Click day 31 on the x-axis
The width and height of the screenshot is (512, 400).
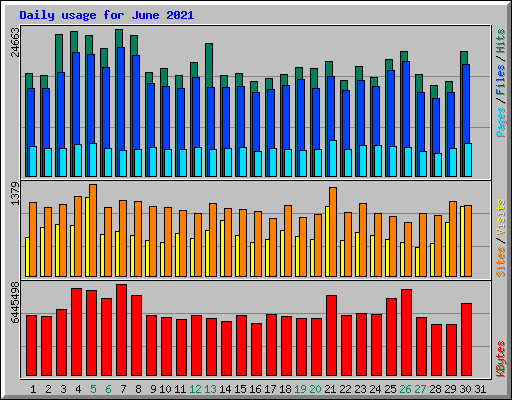click(x=480, y=389)
